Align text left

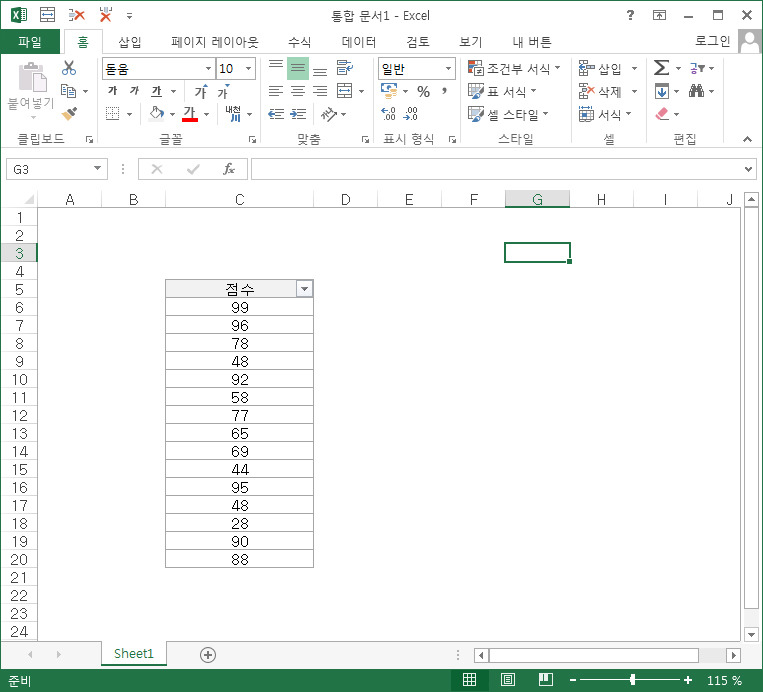[276, 91]
